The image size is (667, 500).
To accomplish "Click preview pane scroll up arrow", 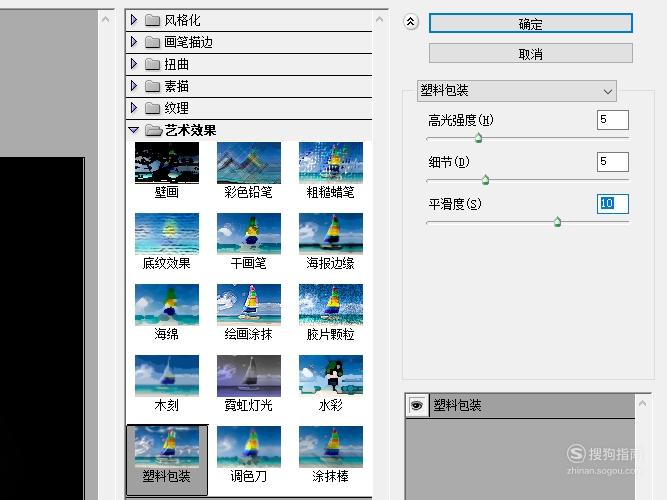I will coord(105,20).
